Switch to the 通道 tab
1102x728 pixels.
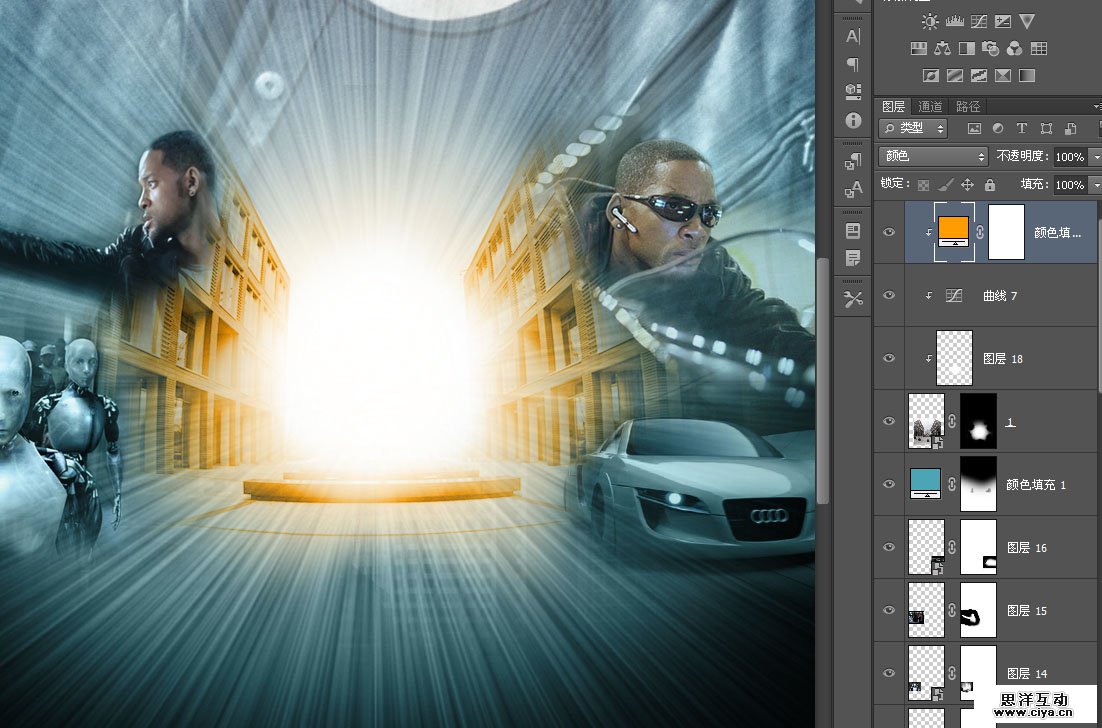coord(930,106)
